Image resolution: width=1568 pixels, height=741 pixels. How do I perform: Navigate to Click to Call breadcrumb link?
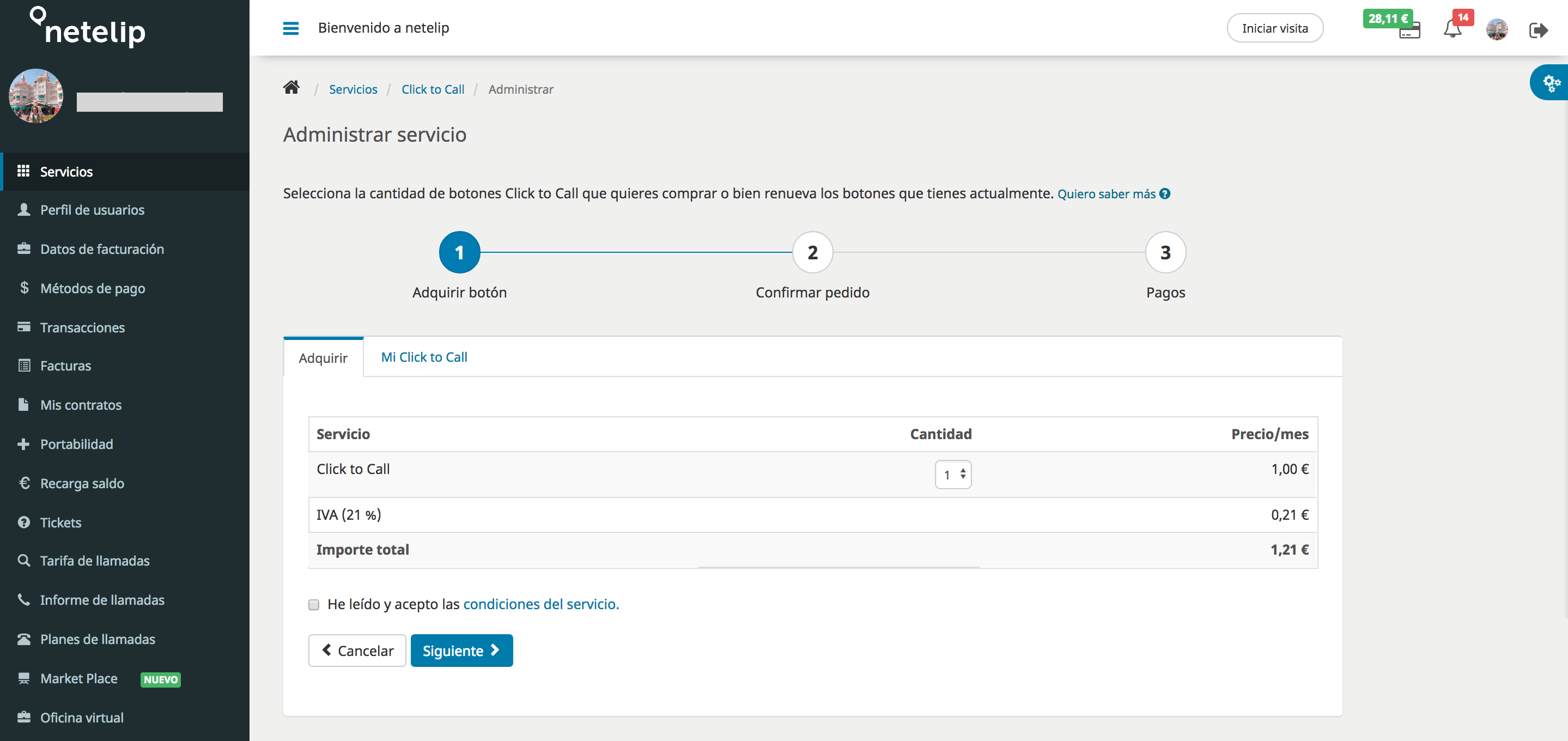(432, 89)
